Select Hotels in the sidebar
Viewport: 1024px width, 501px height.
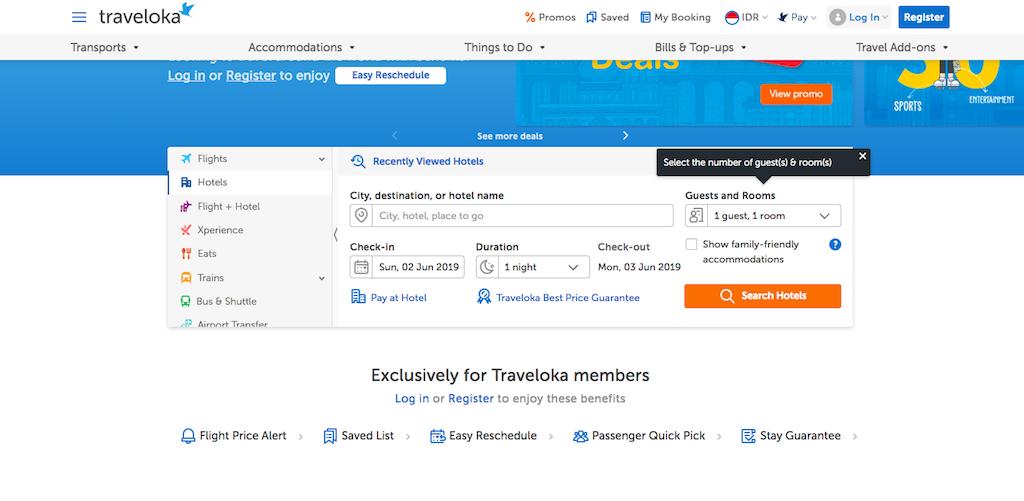pyautogui.click(x=249, y=182)
